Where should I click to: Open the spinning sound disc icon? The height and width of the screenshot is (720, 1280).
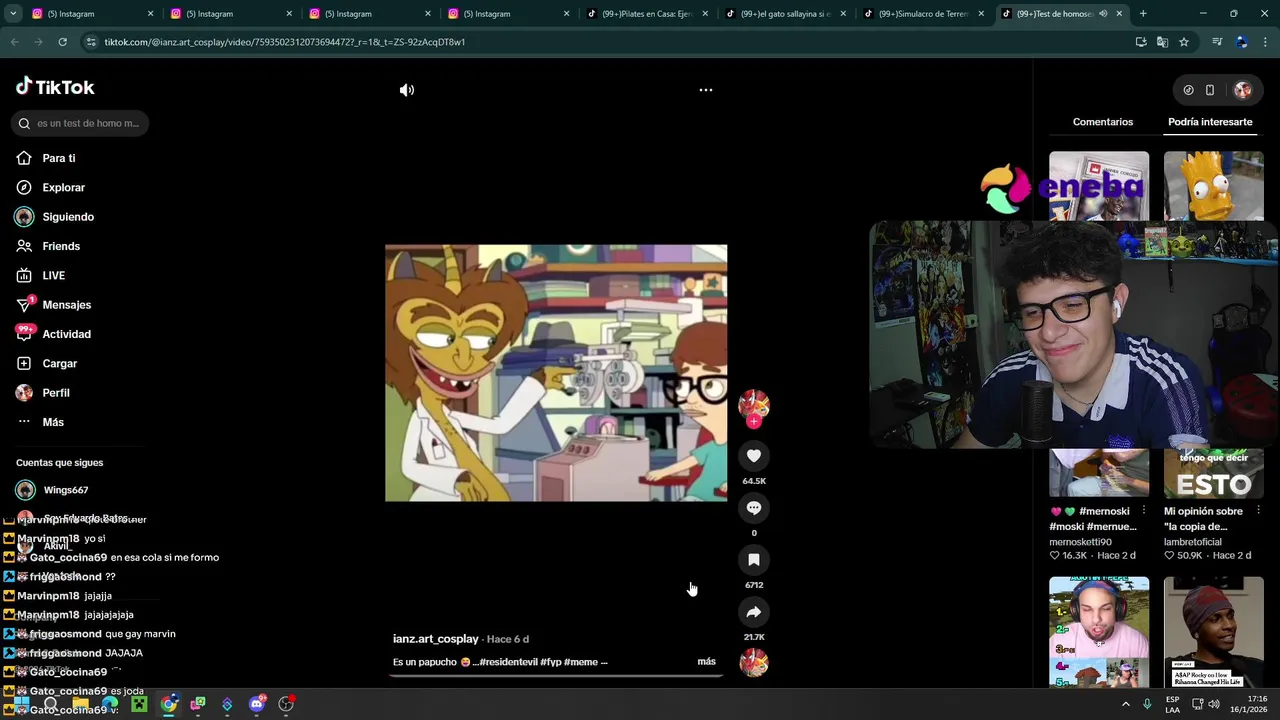click(754, 662)
